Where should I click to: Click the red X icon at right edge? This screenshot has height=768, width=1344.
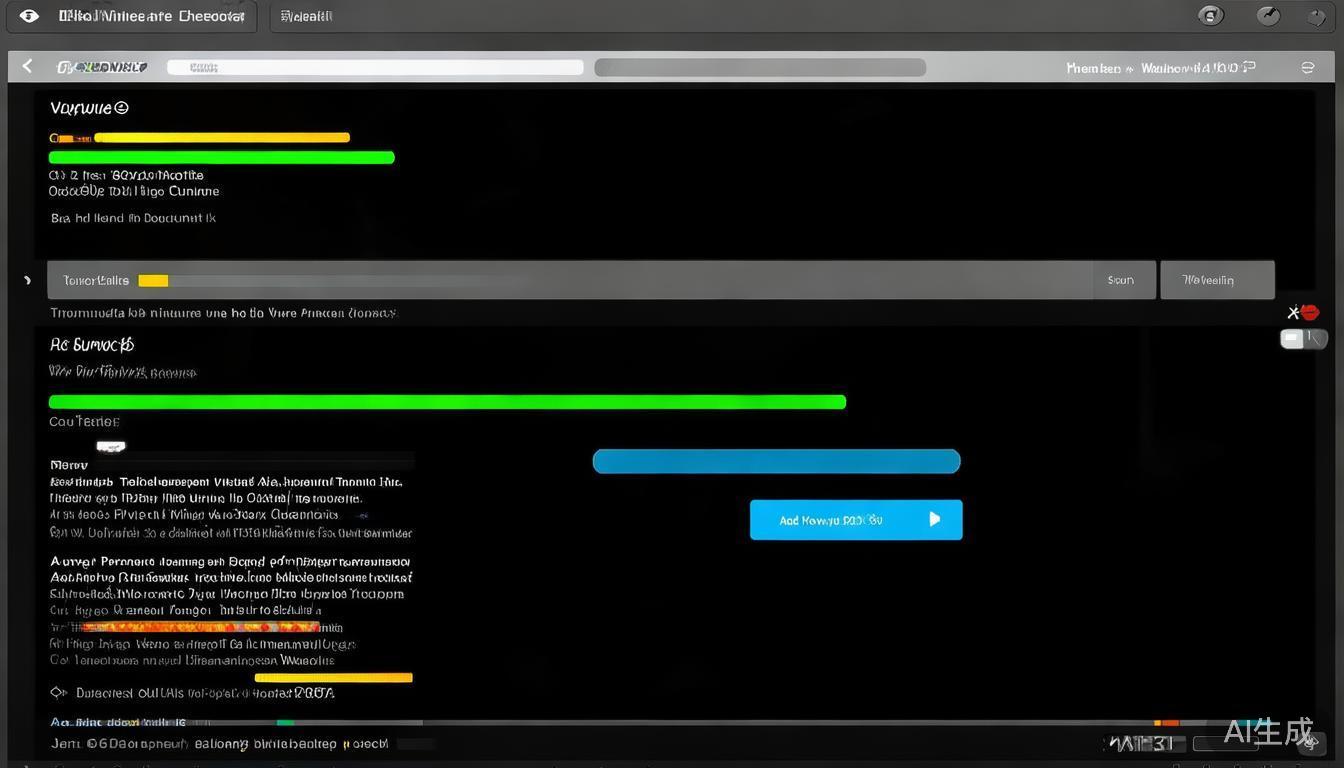pyautogui.click(x=1302, y=313)
